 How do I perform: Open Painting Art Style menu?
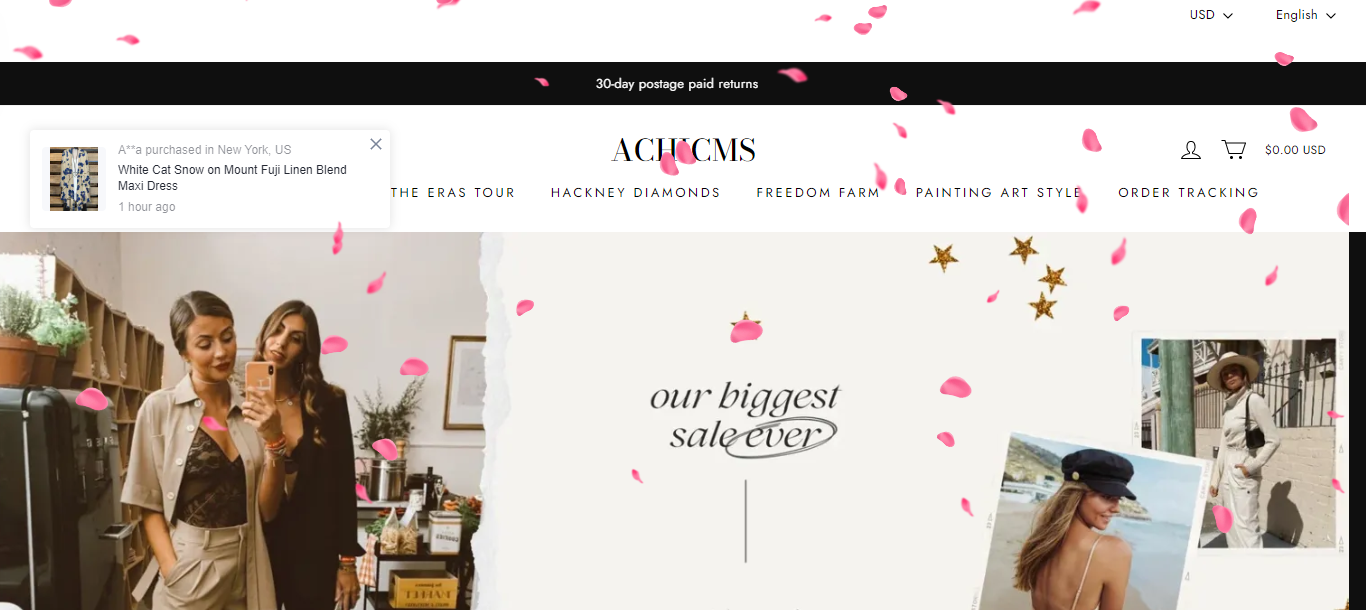click(999, 193)
